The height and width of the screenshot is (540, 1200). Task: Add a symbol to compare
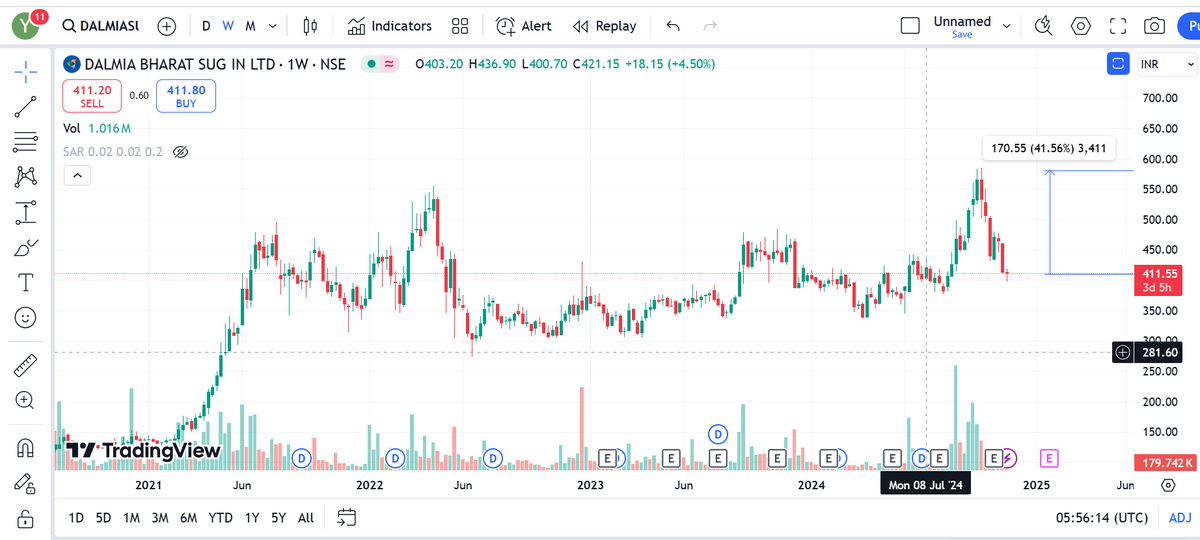pos(166,26)
